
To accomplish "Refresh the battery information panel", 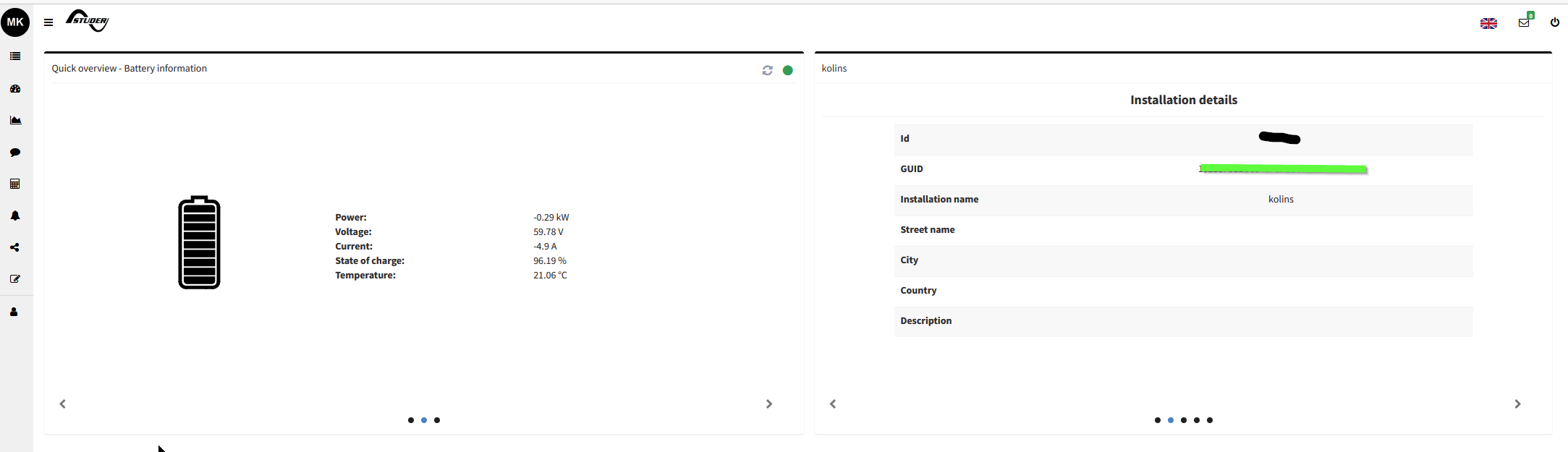I will click(767, 70).
